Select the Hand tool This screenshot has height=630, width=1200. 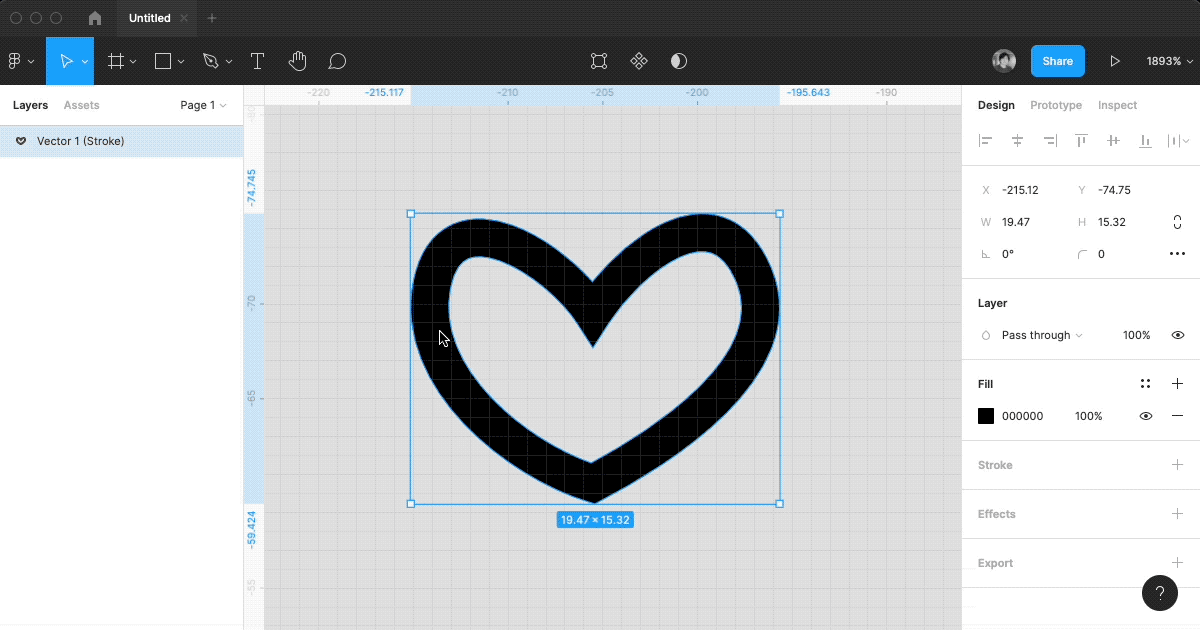pyautogui.click(x=297, y=61)
